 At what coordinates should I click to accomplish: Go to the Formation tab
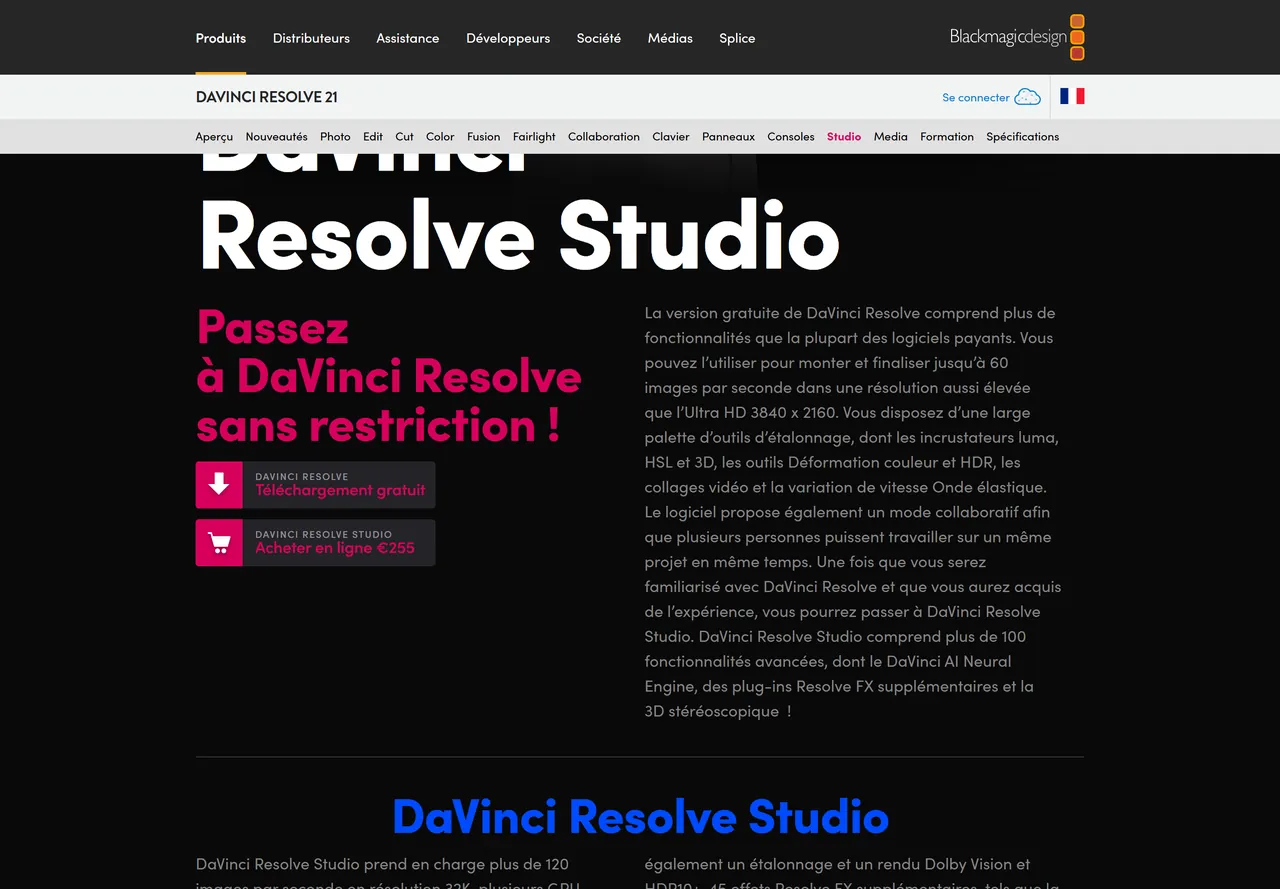(x=947, y=137)
